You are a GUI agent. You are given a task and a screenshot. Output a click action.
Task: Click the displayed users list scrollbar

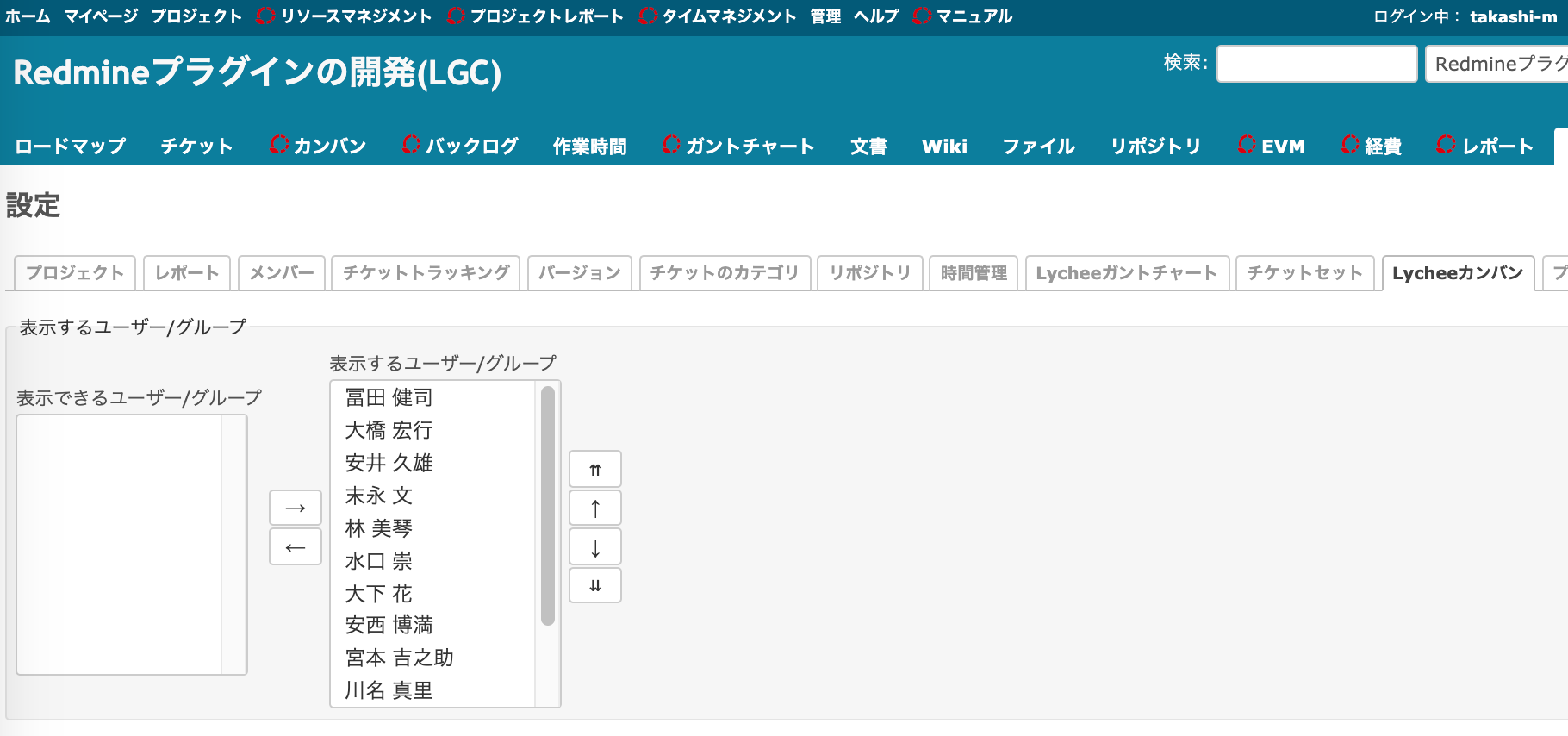(548, 506)
